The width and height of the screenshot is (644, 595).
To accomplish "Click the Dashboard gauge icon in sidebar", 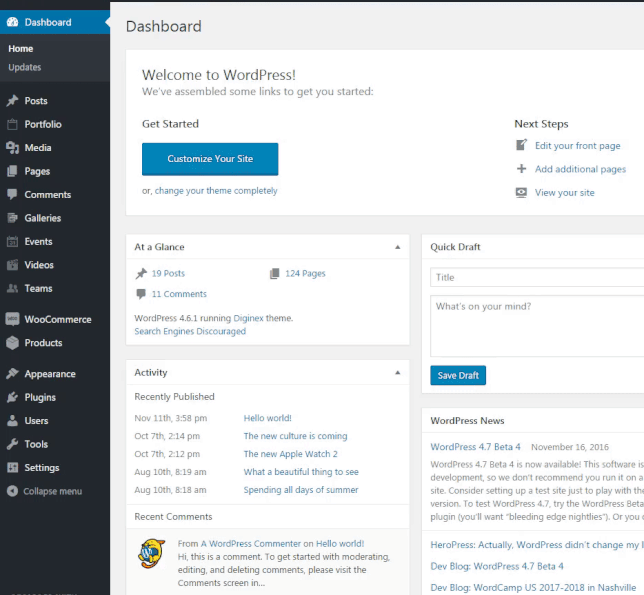I will pyautogui.click(x=12, y=22).
